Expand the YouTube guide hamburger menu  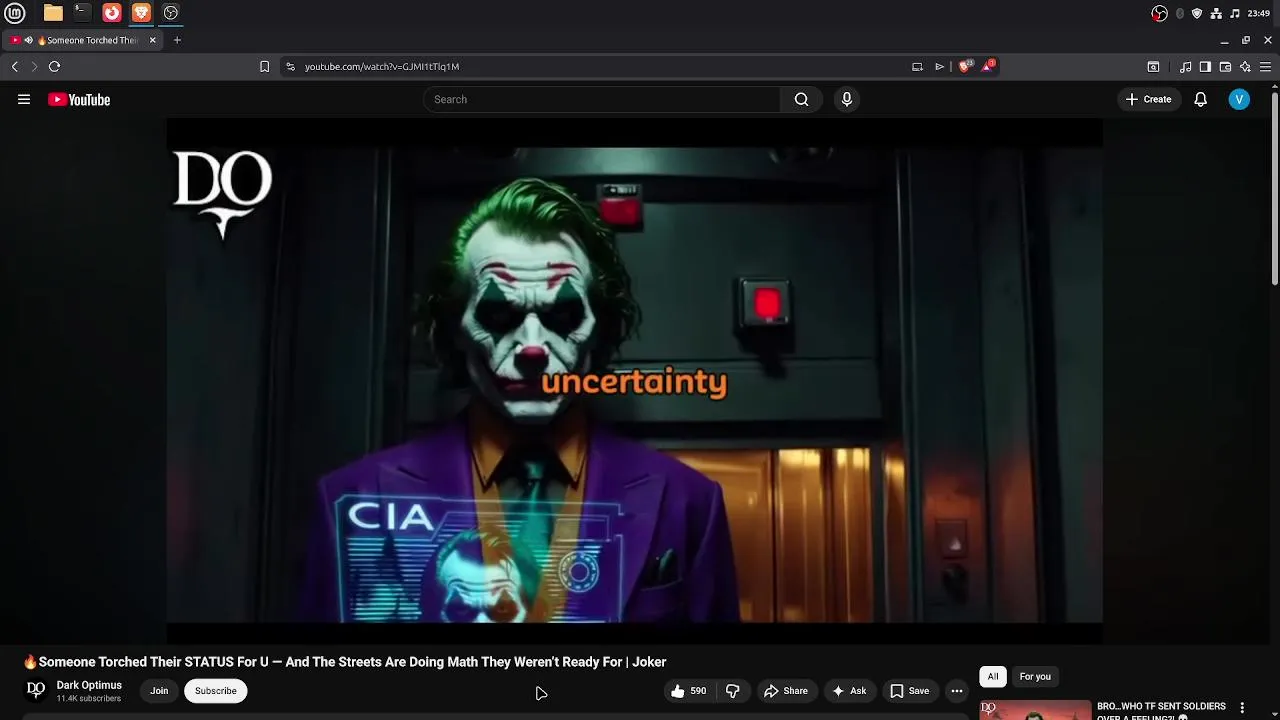pyautogui.click(x=24, y=99)
